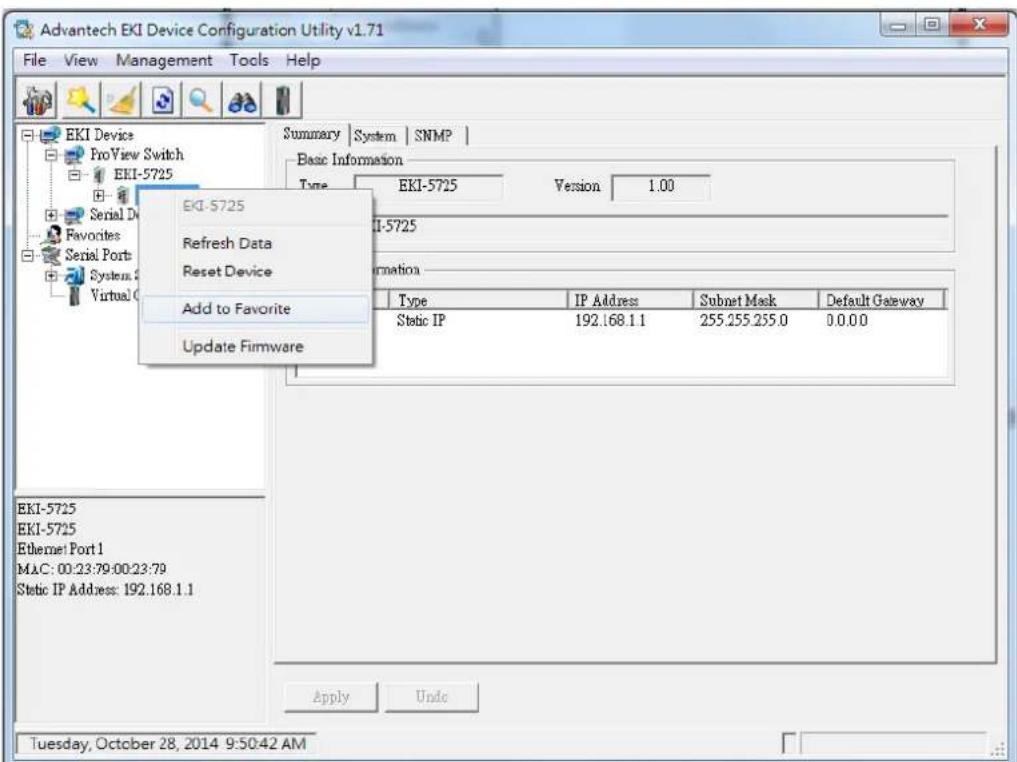Click the disabled Apply button
Viewport: 1017px width, 762px height.
(331, 697)
